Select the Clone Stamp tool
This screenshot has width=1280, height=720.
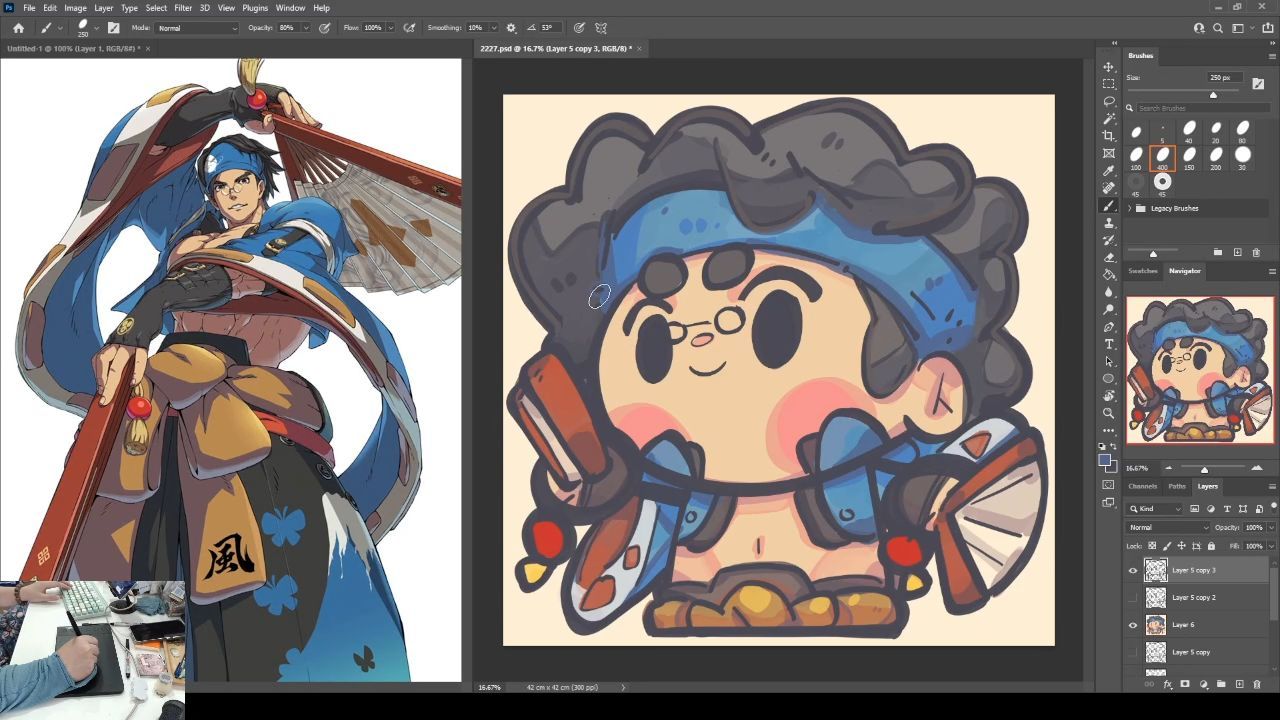click(x=1108, y=223)
